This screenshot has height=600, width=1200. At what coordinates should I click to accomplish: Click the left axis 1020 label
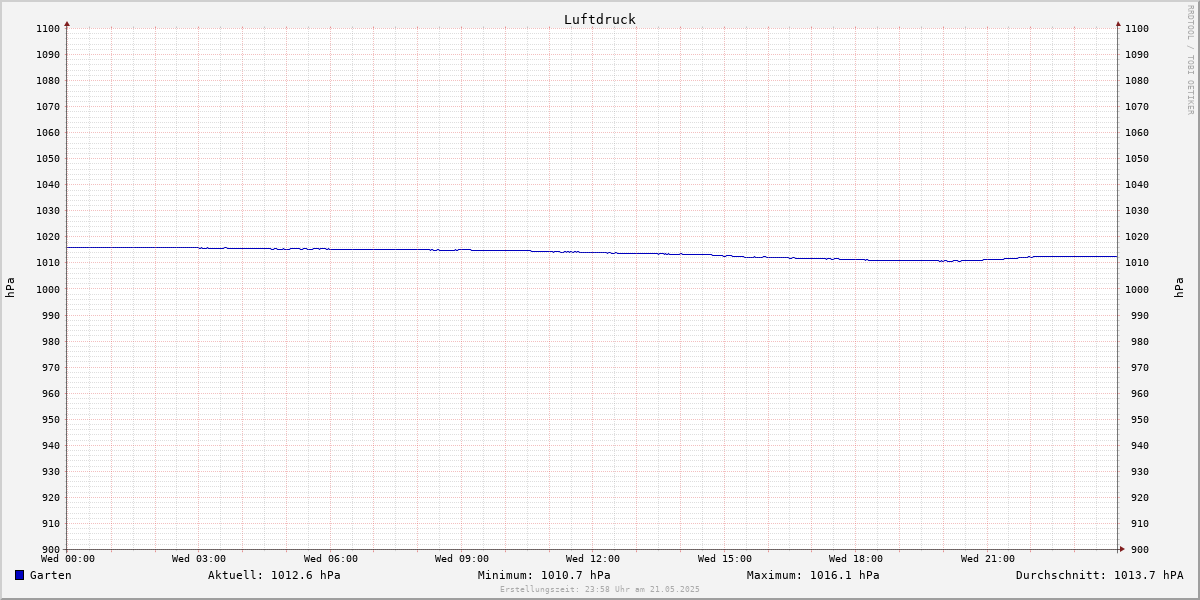[x=48, y=237]
